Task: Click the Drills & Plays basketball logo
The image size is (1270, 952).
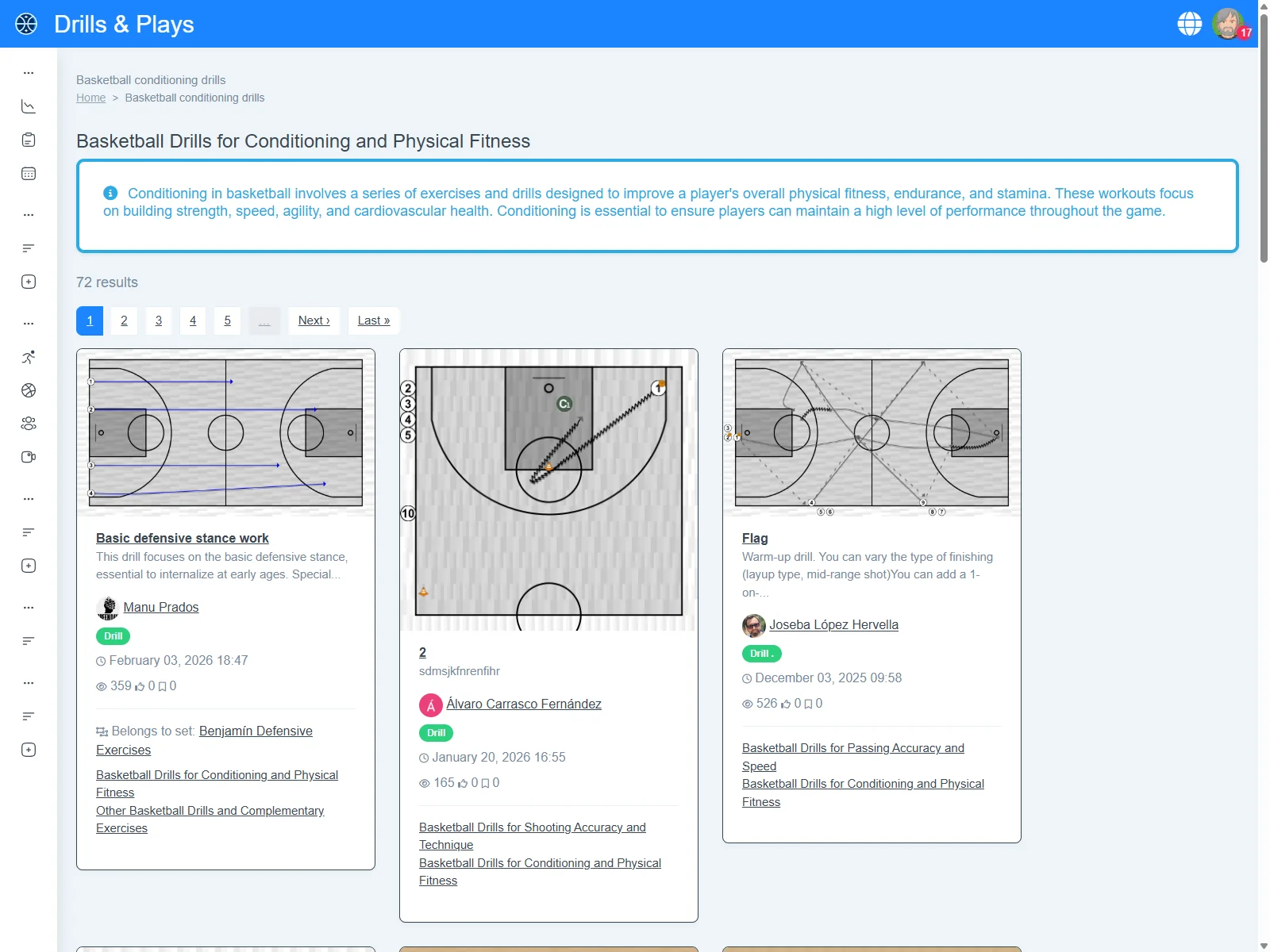Action: [x=26, y=24]
